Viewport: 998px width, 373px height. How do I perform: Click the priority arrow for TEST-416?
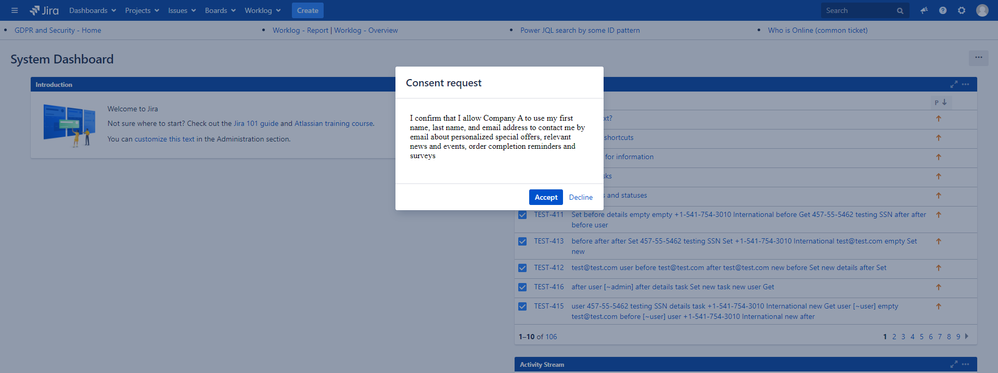click(x=938, y=287)
